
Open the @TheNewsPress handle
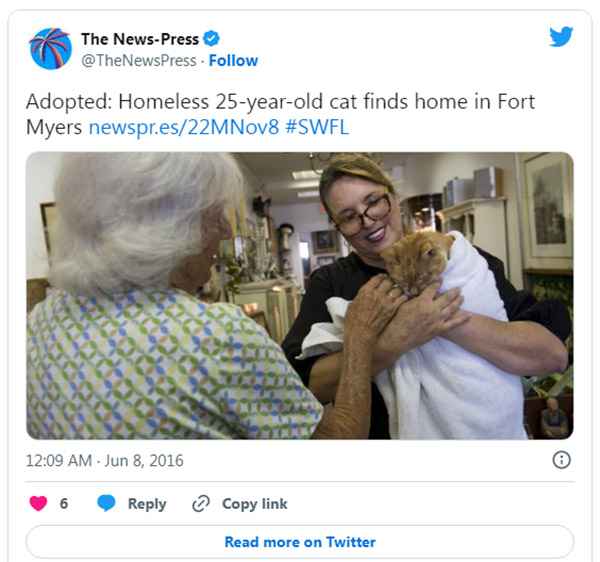click(139, 60)
